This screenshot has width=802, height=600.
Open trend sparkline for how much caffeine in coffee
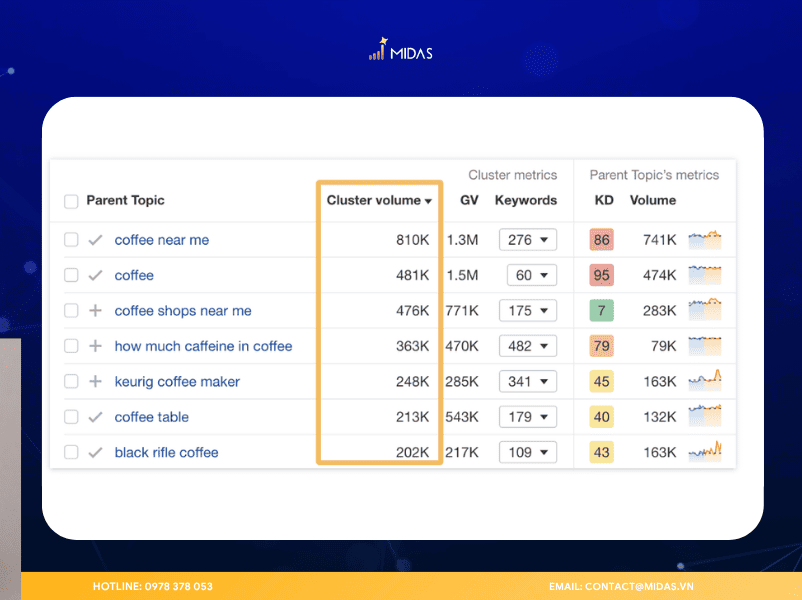[705, 346]
